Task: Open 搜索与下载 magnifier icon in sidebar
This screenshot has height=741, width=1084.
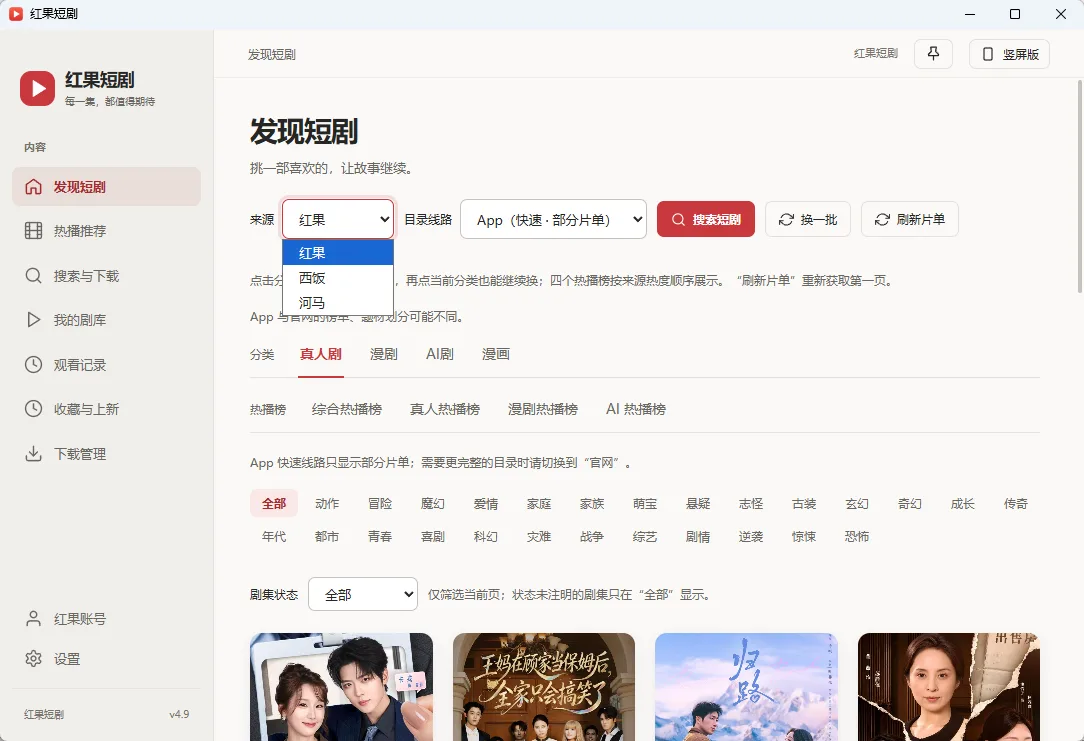Action: point(33,276)
